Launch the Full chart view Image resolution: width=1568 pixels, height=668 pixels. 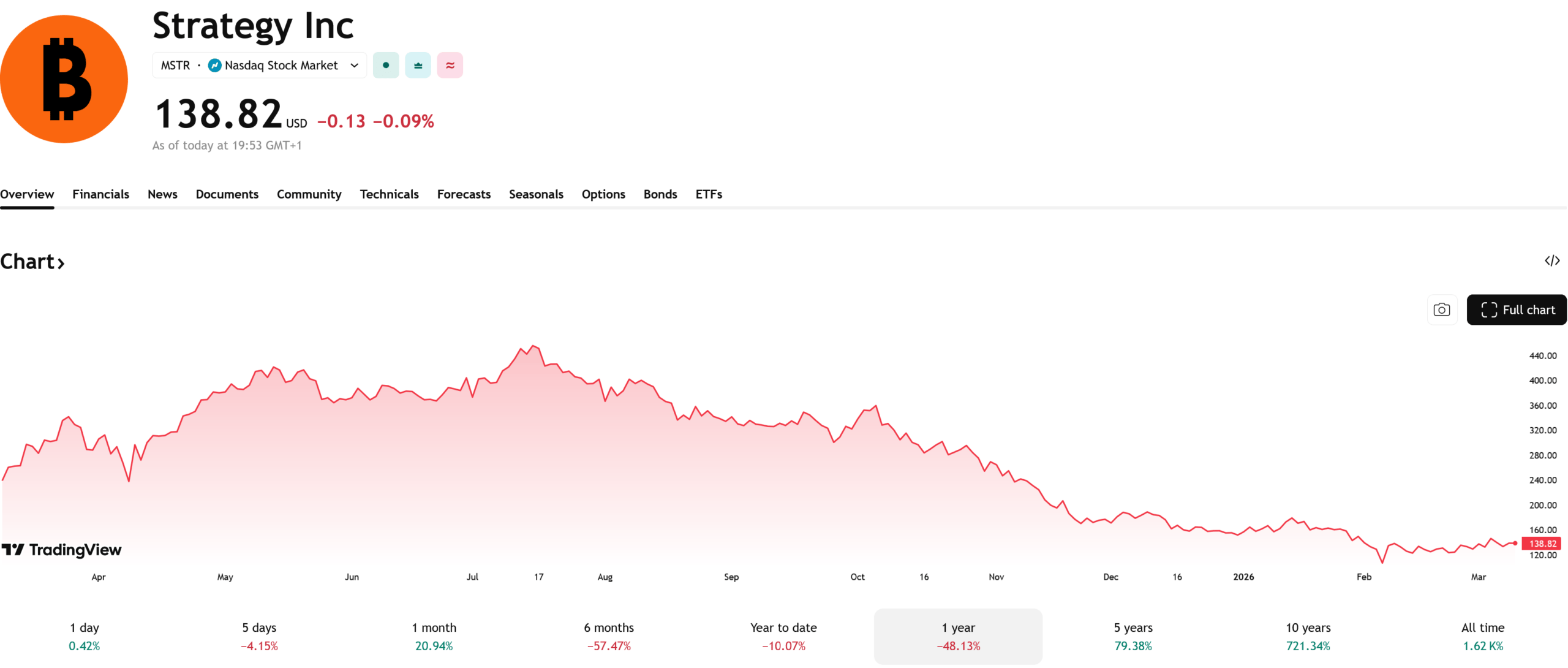(x=1517, y=310)
